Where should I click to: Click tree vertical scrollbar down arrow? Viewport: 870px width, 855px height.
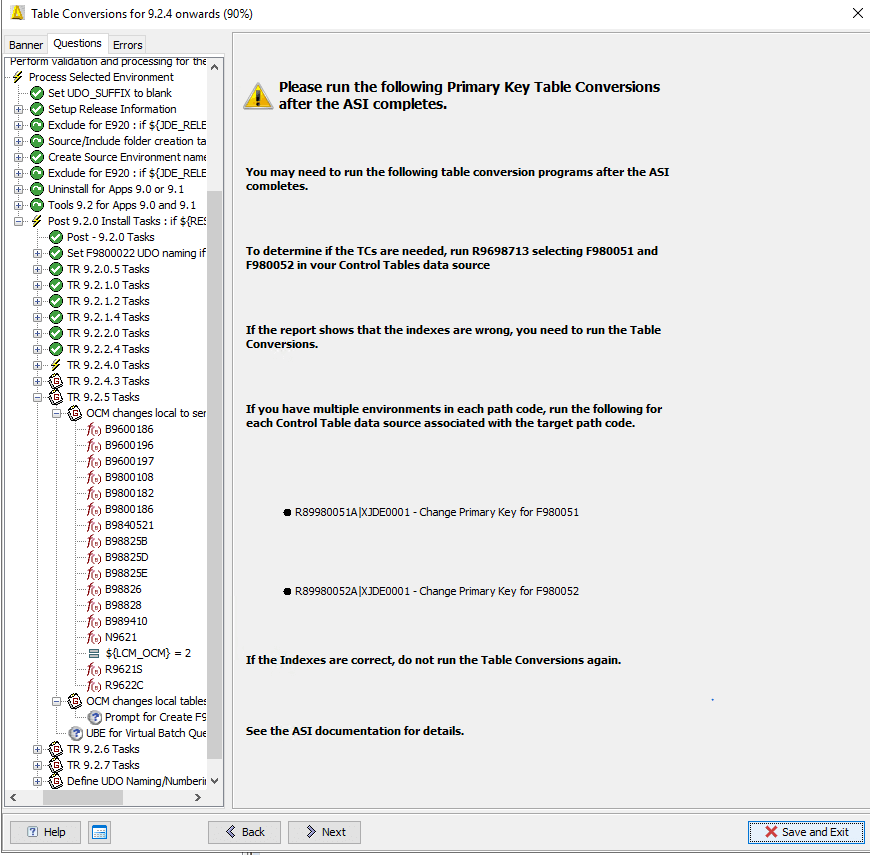pos(215,781)
